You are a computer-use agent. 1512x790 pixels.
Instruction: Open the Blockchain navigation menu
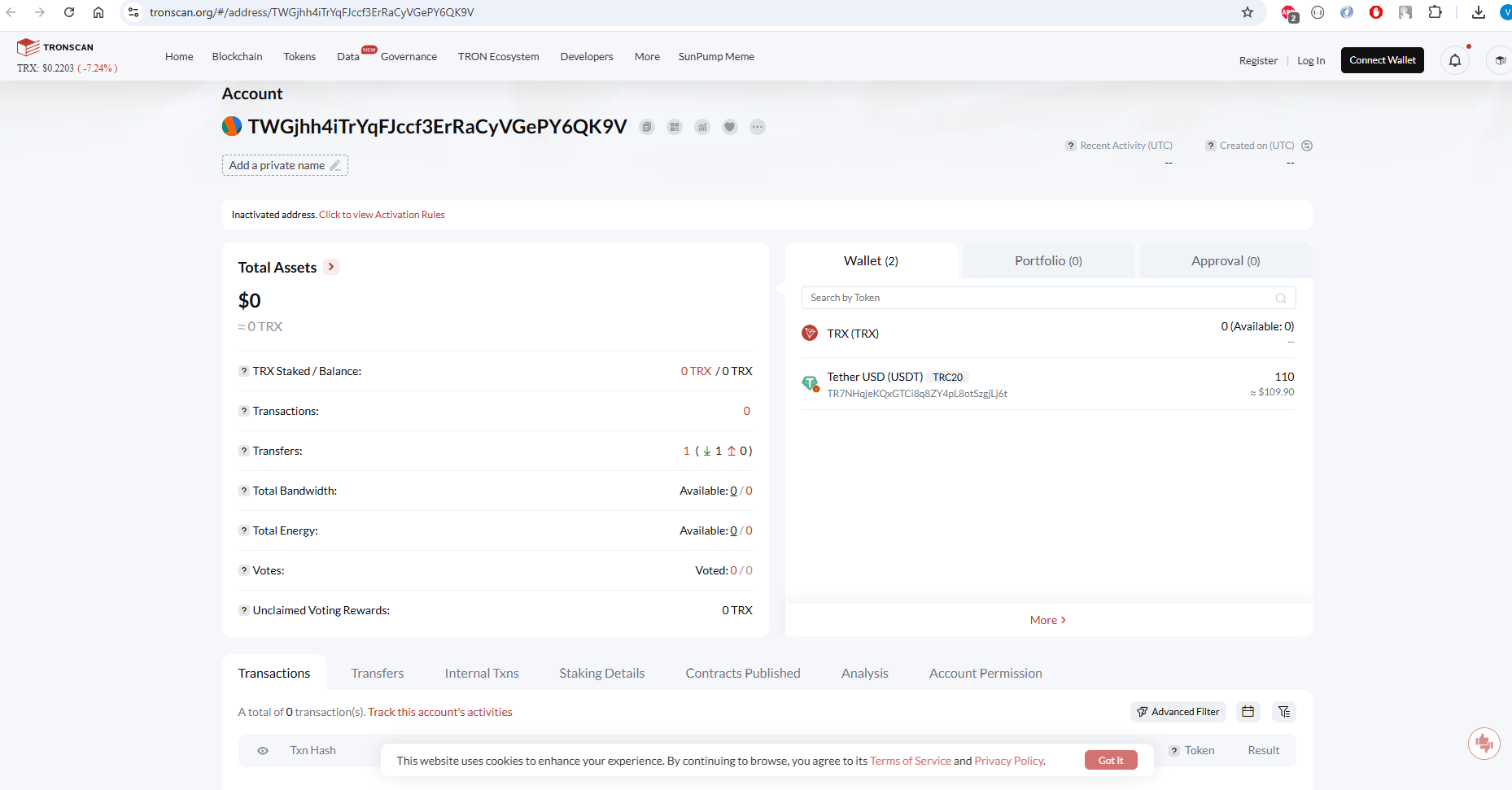click(237, 57)
